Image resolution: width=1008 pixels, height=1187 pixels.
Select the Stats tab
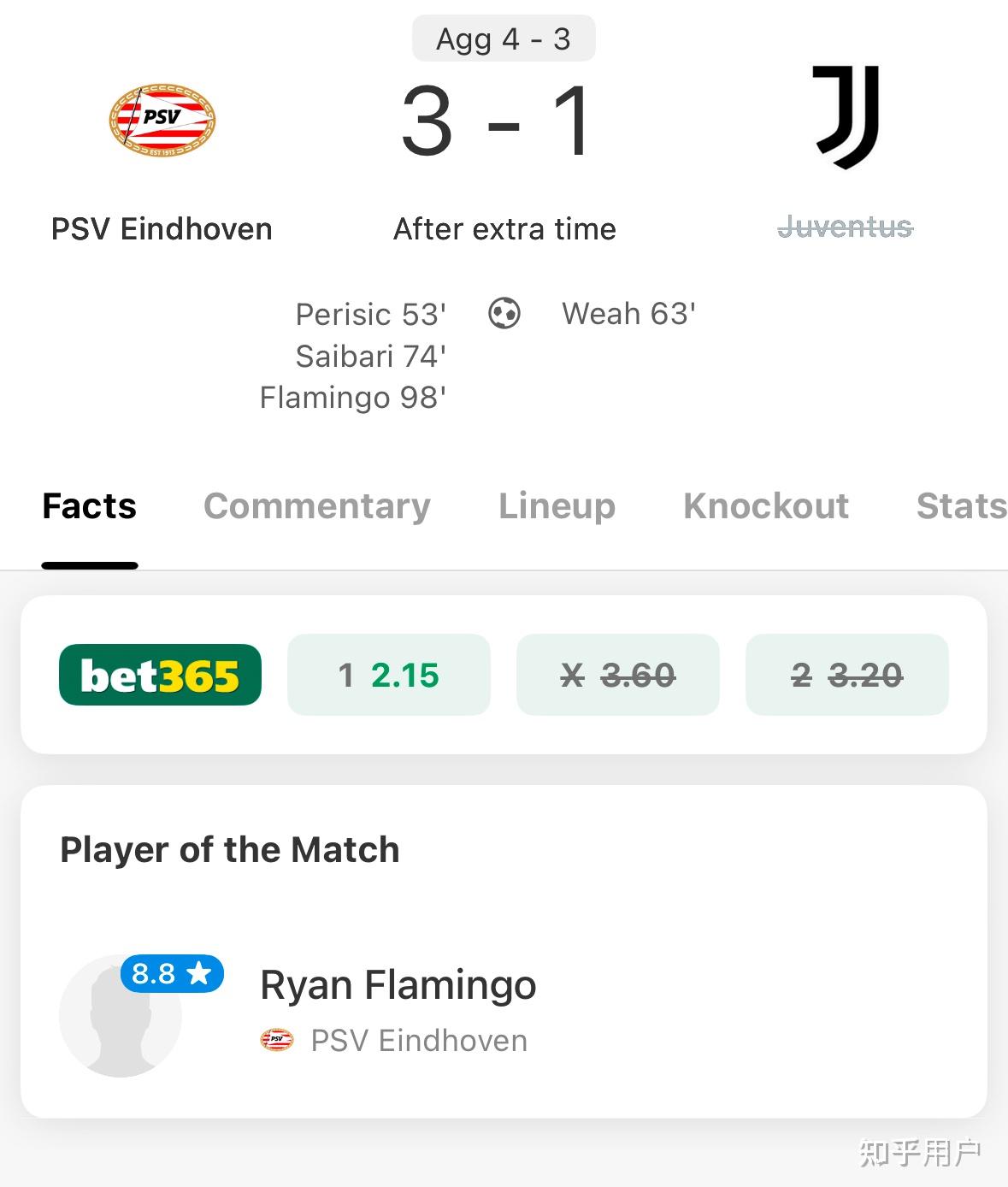coord(961,506)
